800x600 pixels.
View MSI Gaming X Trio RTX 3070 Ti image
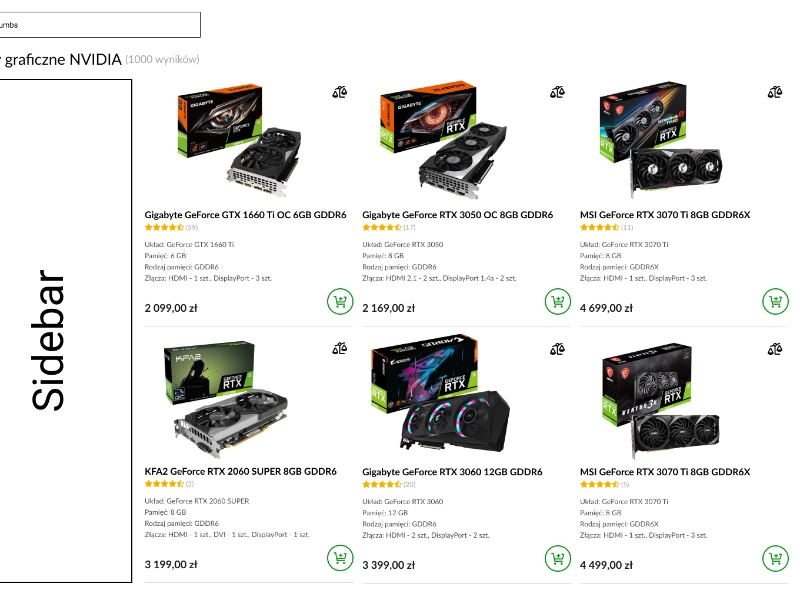(x=661, y=140)
